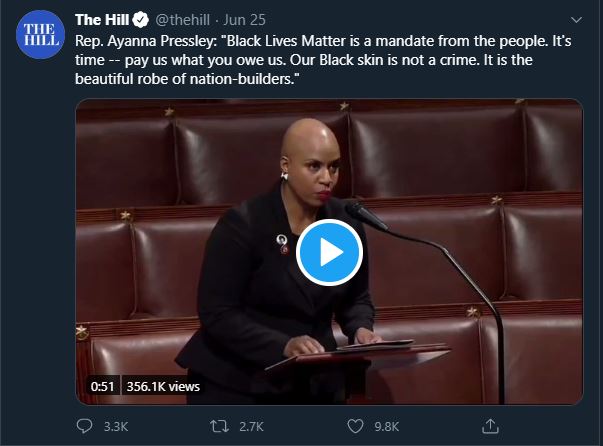Click the leather seats in the video's top-left corner
Screen dimensions: 603x446
click(125, 154)
